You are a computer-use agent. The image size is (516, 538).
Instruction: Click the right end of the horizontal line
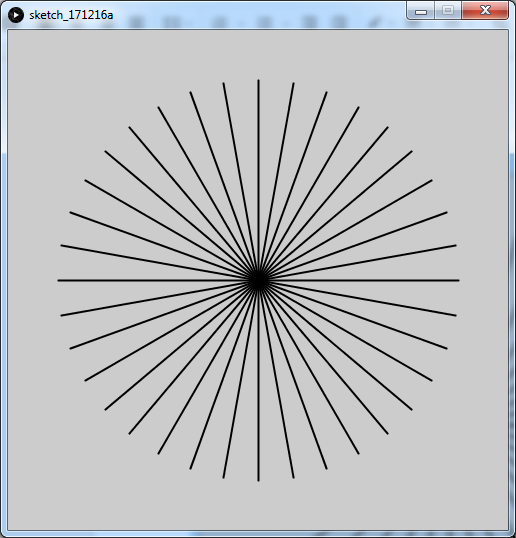tap(458, 281)
